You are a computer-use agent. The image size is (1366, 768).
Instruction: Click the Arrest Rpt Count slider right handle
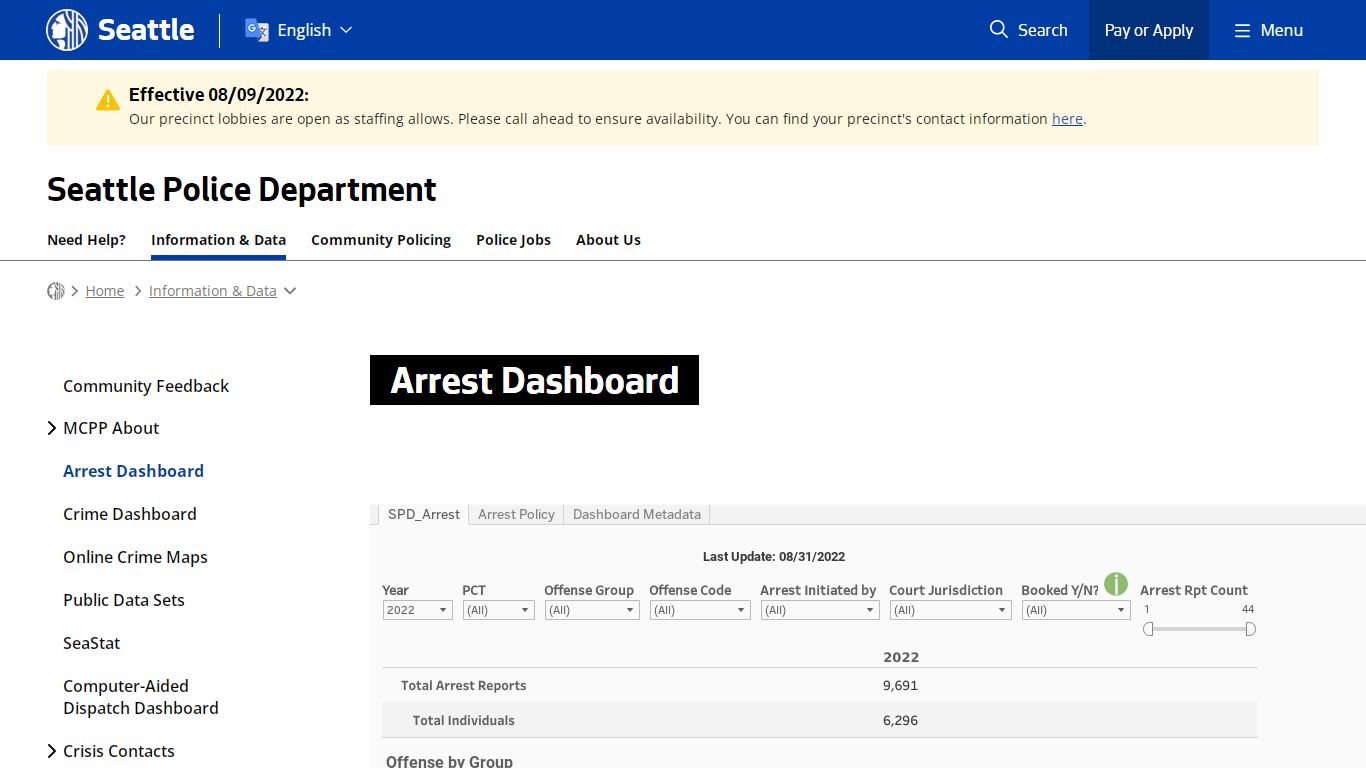(1251, 629)
